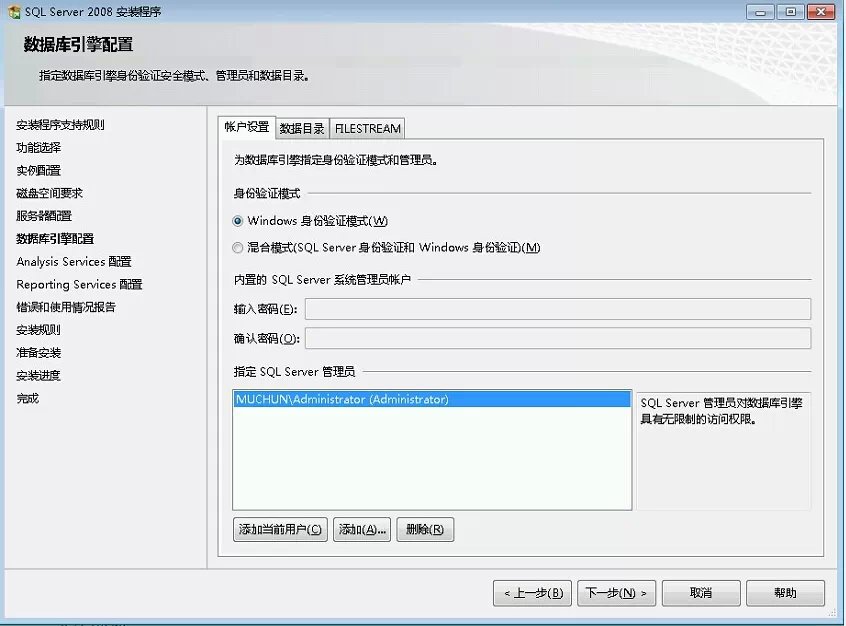Click Reporting Services 配置 step
This screenshot has width=846, height=626.
pyautogui.click(x=79, y=284)
